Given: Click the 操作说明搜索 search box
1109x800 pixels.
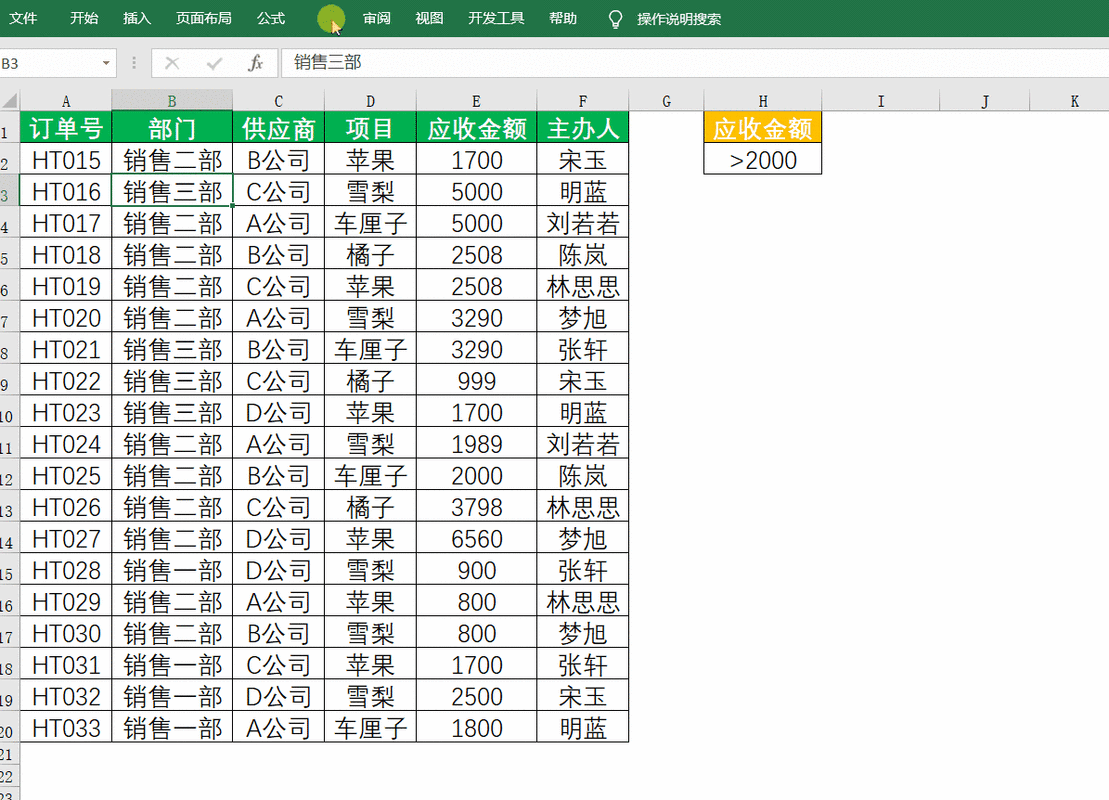Looking at the screenshot, I should click(x=679, y=19).
